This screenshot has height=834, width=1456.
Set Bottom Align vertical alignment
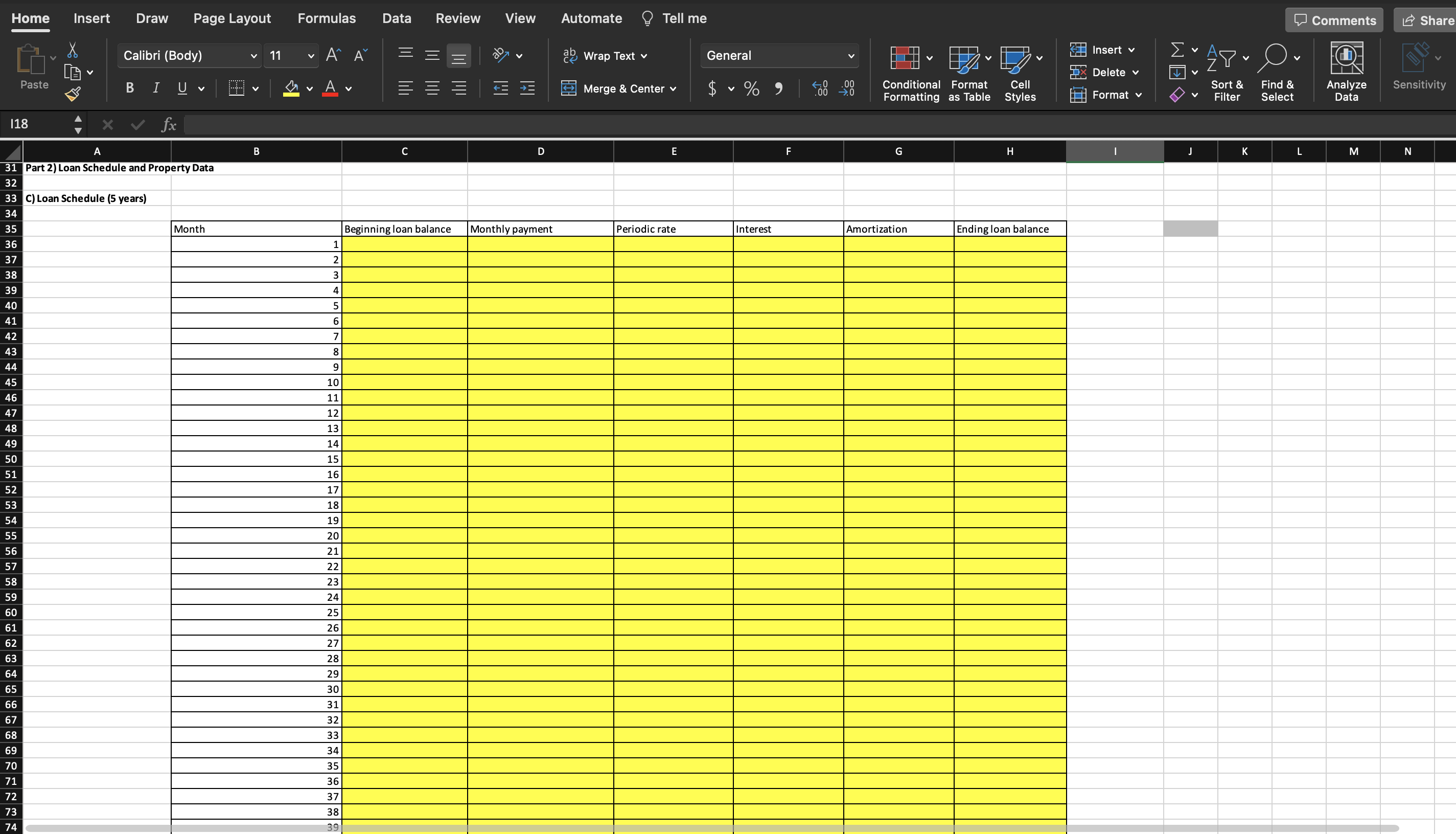(x=458, y=56)
